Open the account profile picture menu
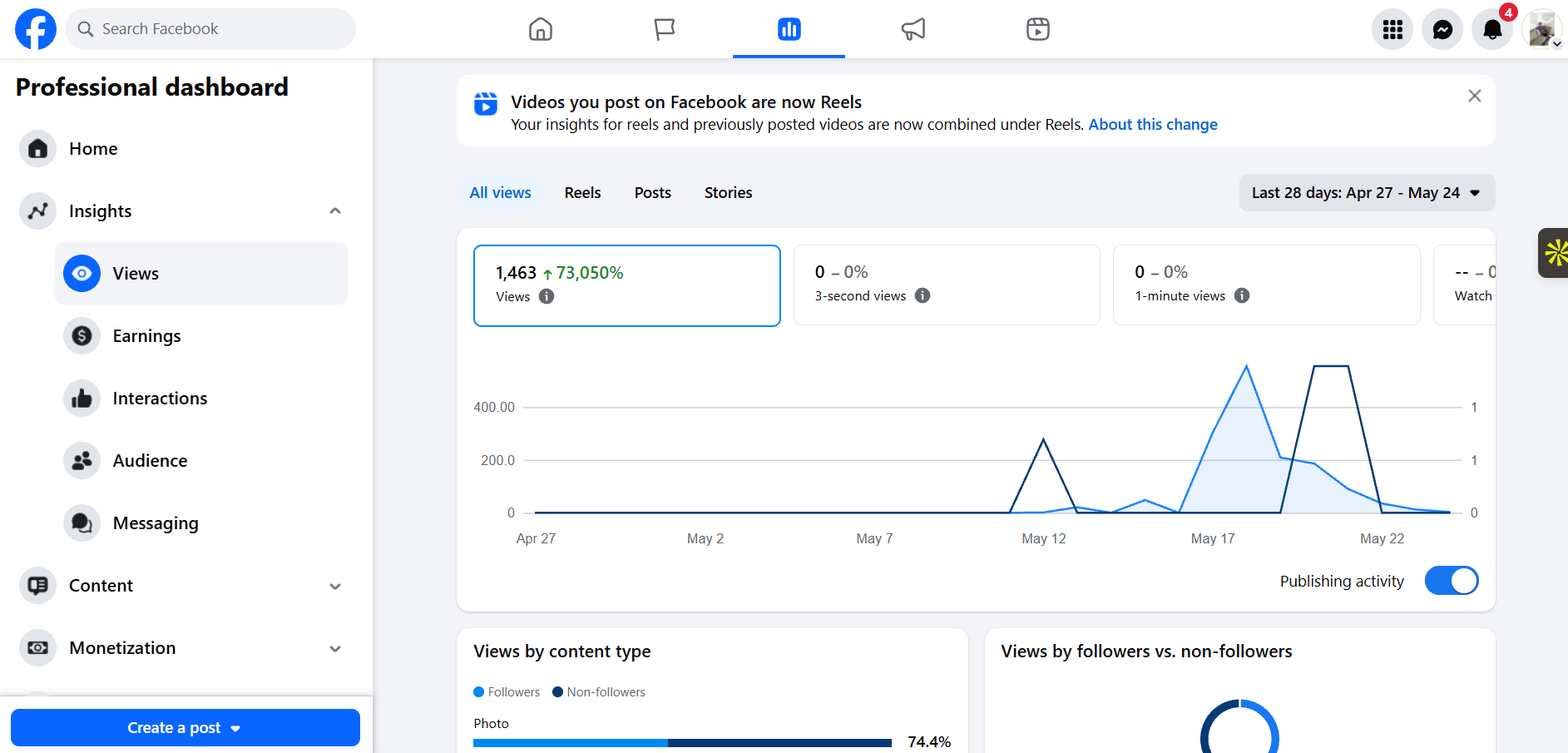The width and height of the screenshot is (1568, 753). click(x=1542, y=30)
